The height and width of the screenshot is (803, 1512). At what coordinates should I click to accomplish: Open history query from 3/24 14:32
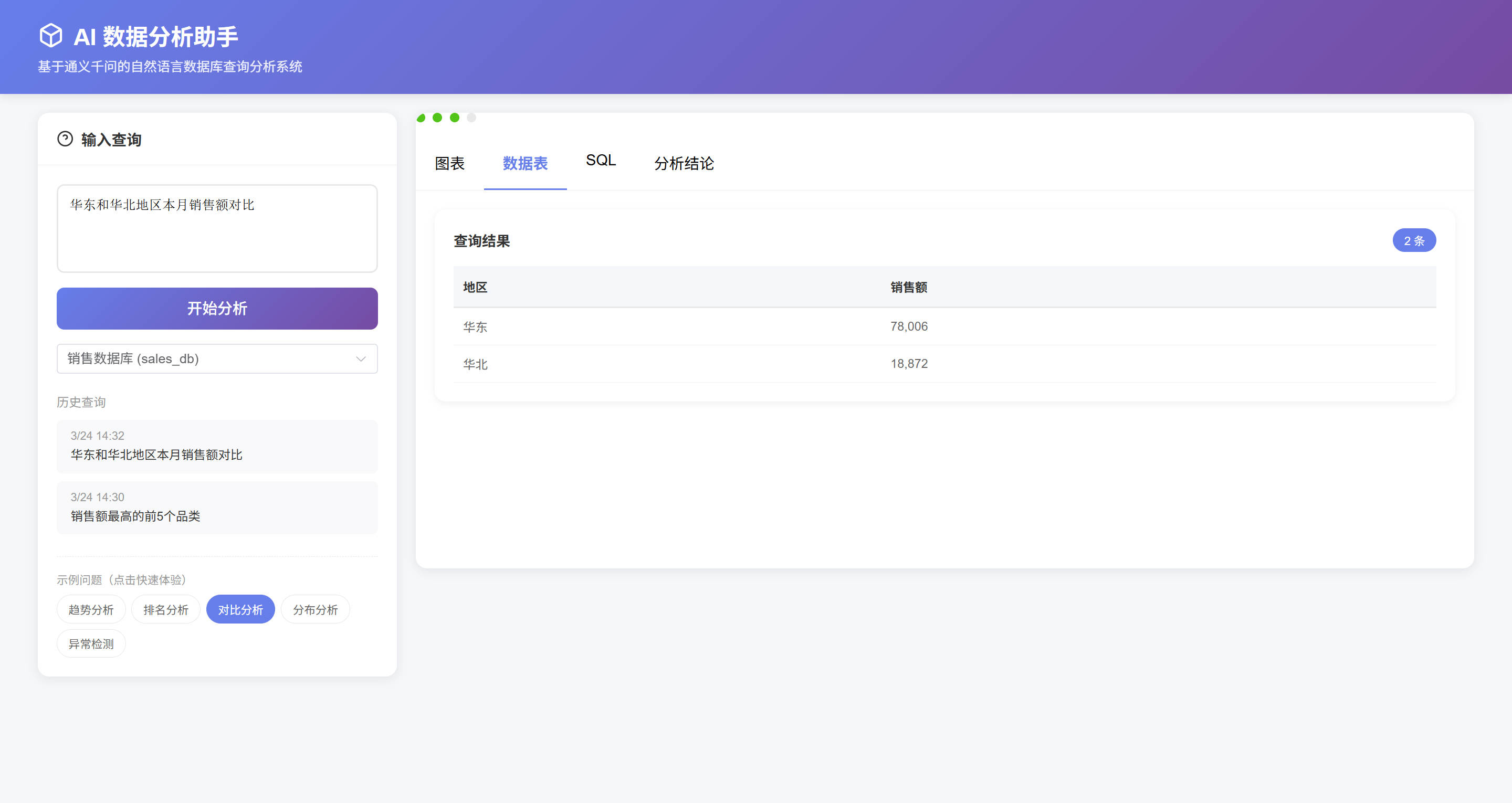217,446
